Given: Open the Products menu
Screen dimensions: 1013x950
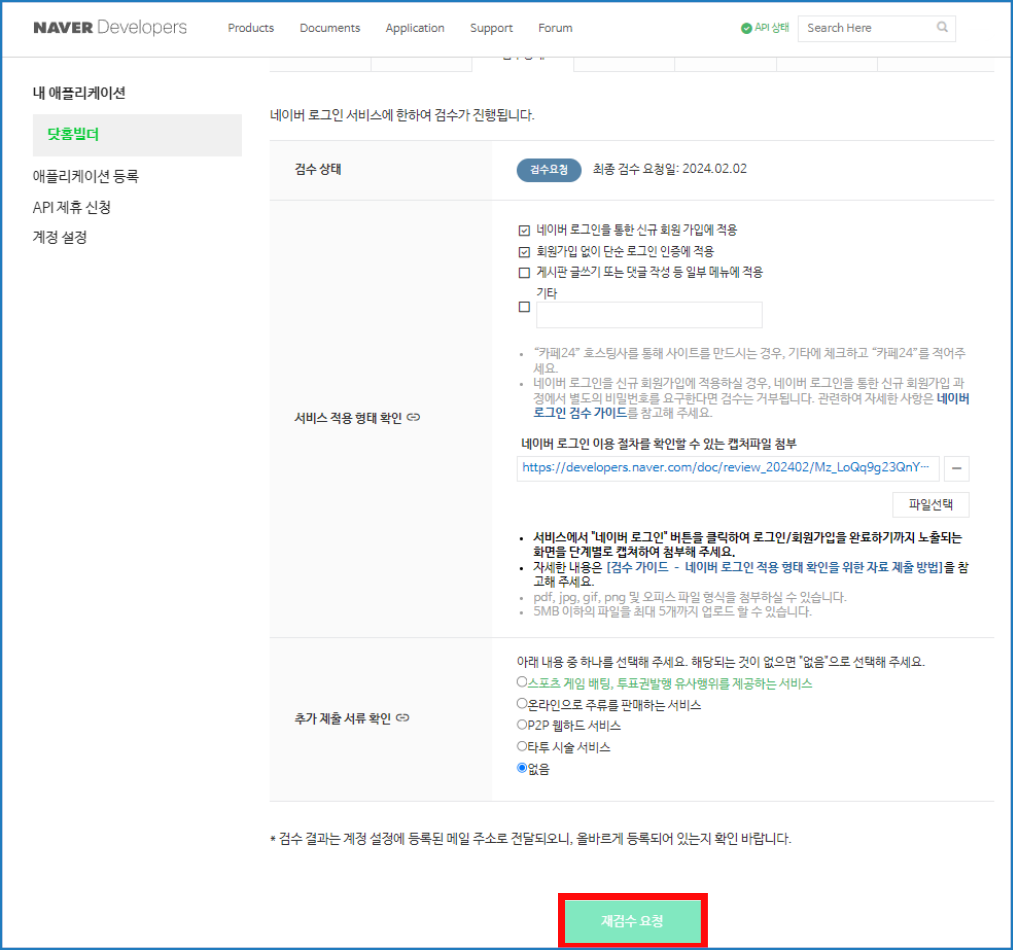Looking at the screenshot, I should pyautogui.click(x=251, y=28).
